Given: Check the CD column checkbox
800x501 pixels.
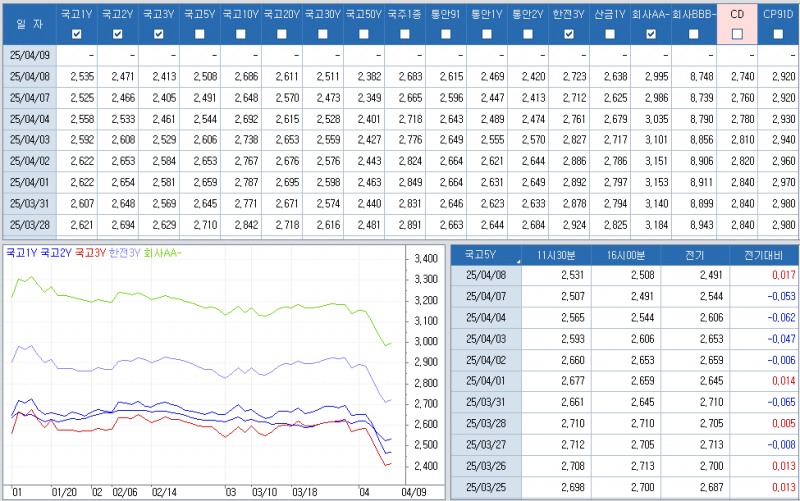Looking at the screenshot, I should [x=737, y=34].
